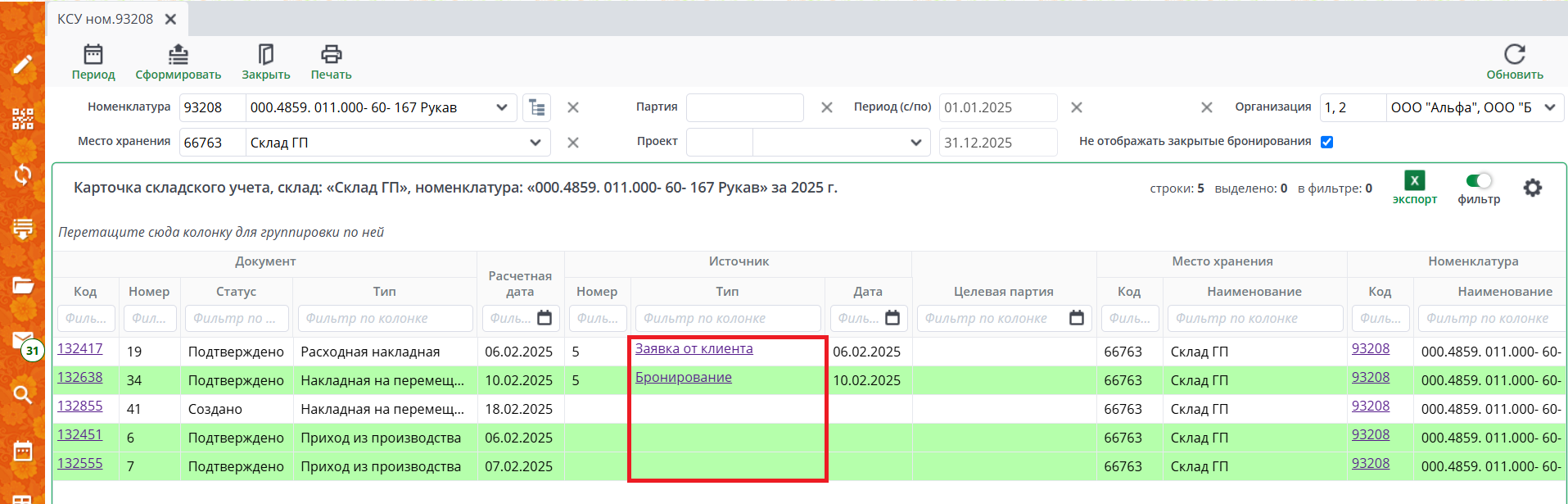Export the table to Excel
The width and height of the screenshot is (1568, 504).
[x=1414, y=182]
